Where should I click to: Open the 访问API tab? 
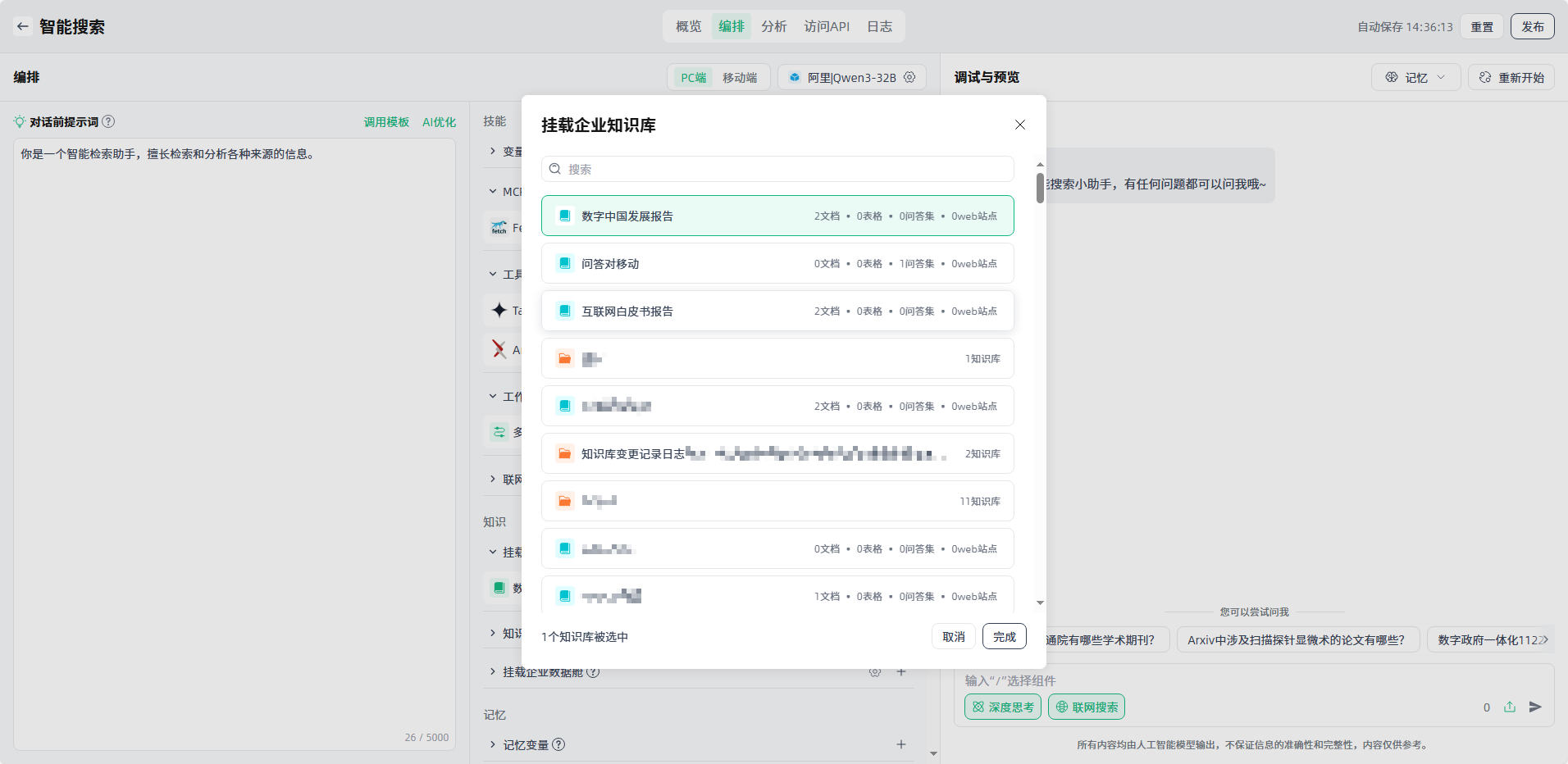click(826, 26)
